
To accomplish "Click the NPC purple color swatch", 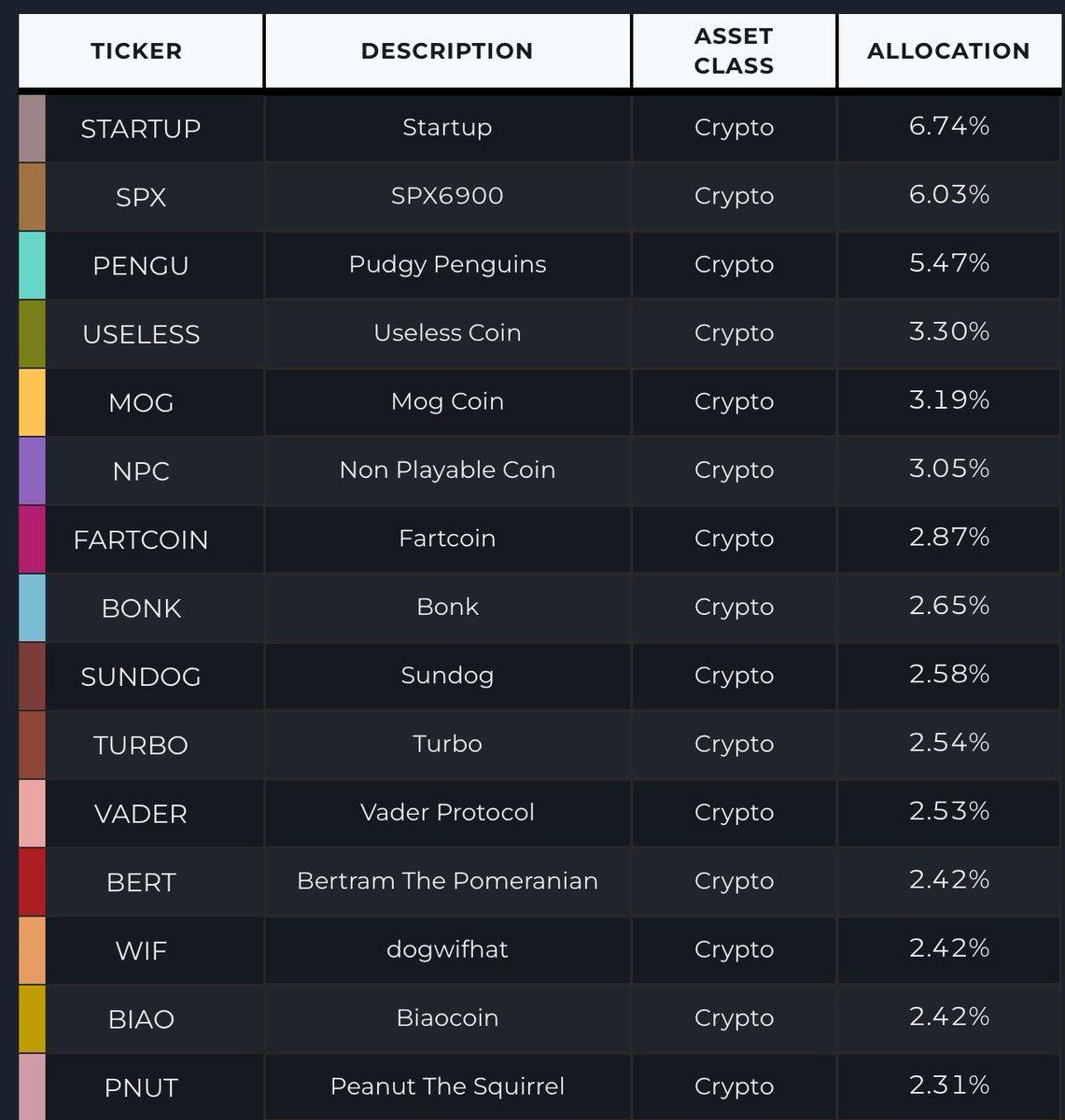I will coord(32,470).
